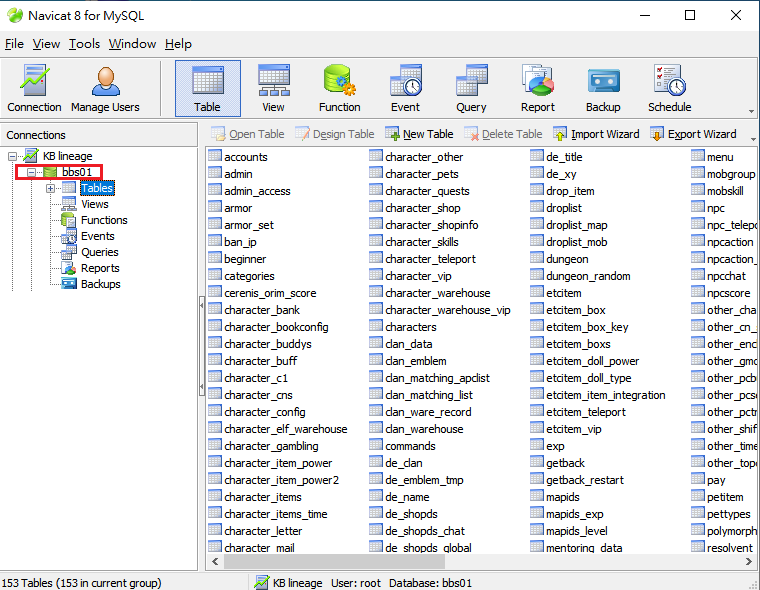Open the Report section
The height and width of the screenshot is (590, 760).
537,88
